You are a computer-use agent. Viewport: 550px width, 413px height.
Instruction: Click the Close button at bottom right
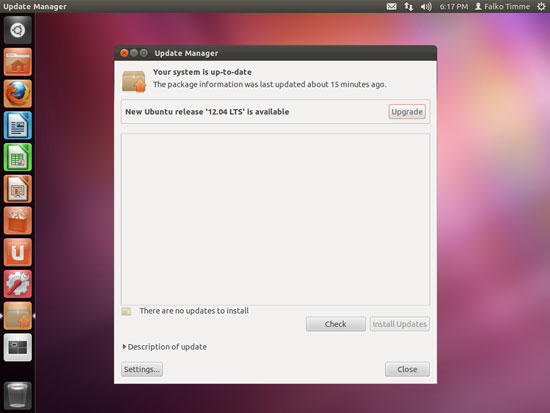coord(407,369)
